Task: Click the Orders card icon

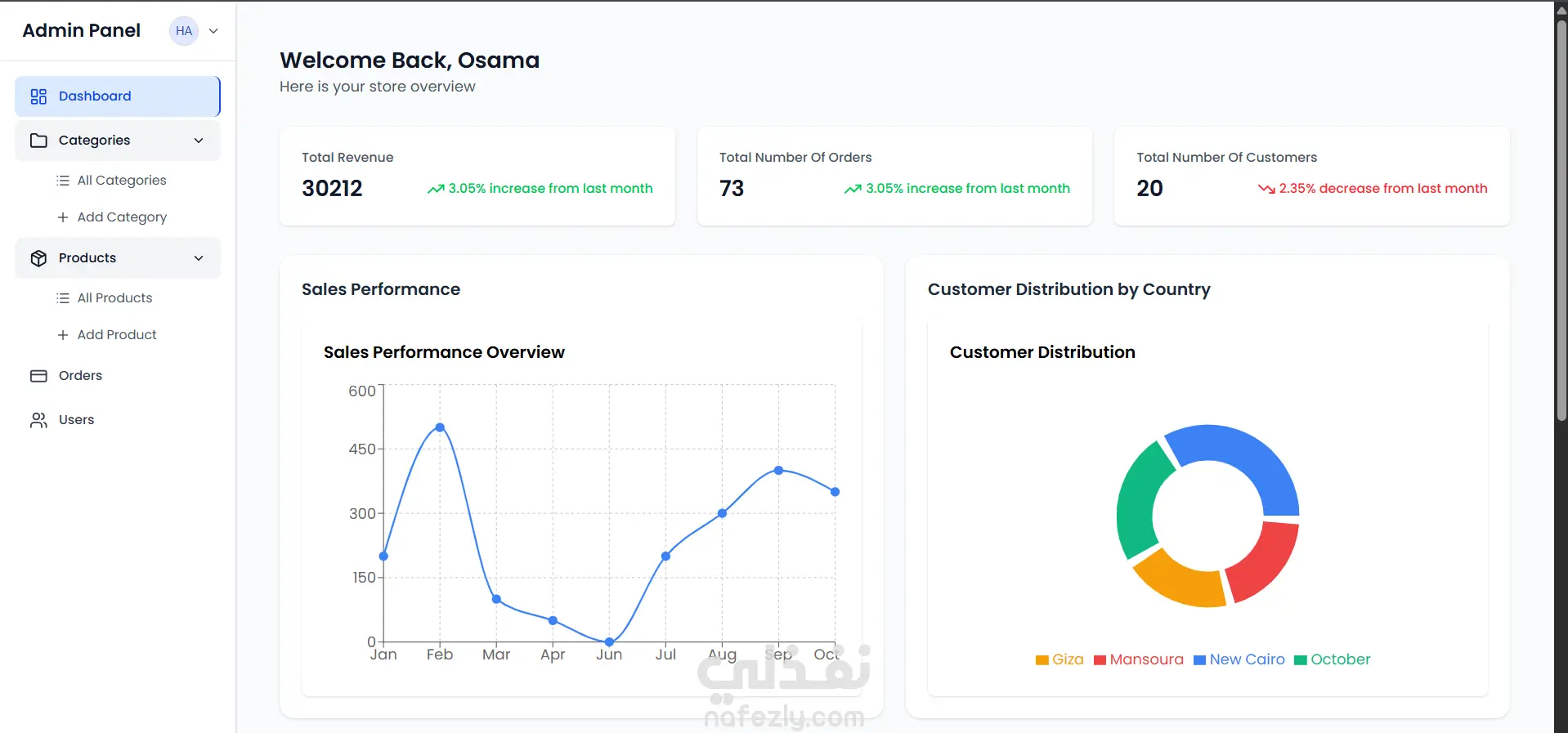Action: point(38,376)
